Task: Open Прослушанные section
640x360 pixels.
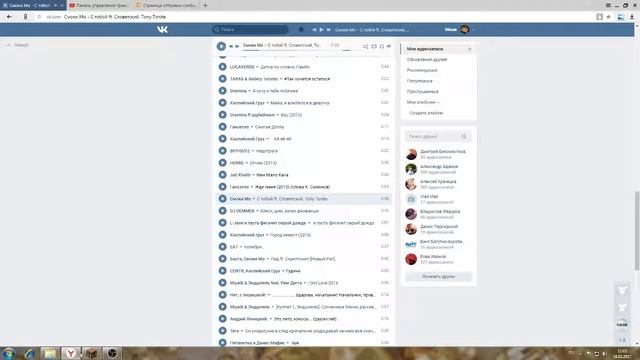Action: [x=422, y=91]
